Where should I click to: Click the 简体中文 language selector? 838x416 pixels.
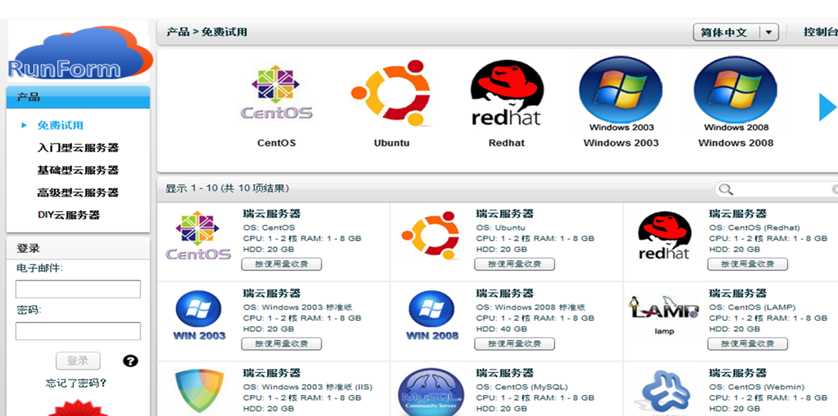[x=735, y=33]
